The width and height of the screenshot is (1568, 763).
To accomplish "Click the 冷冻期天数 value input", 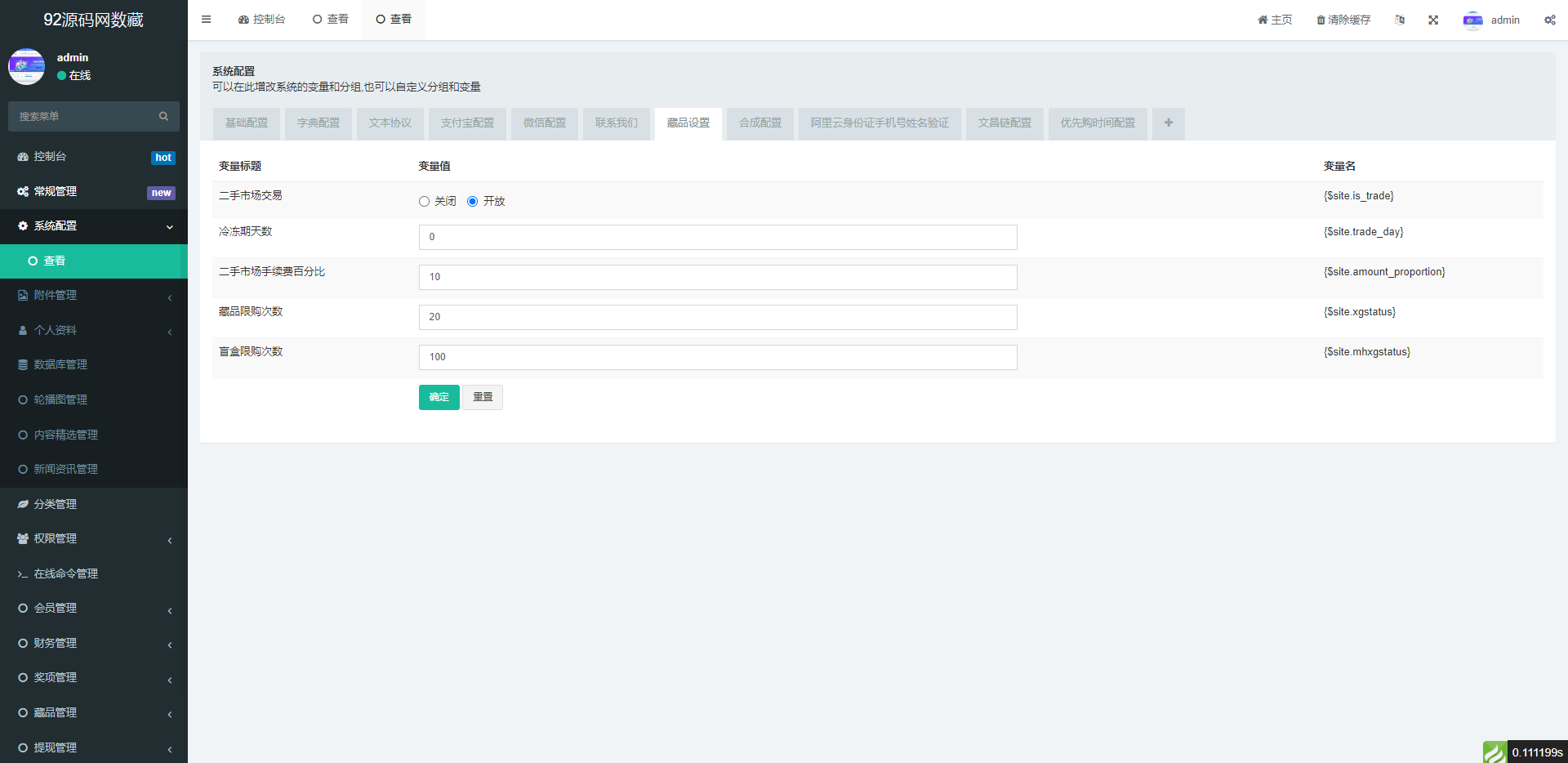I will tap(718, 237).
